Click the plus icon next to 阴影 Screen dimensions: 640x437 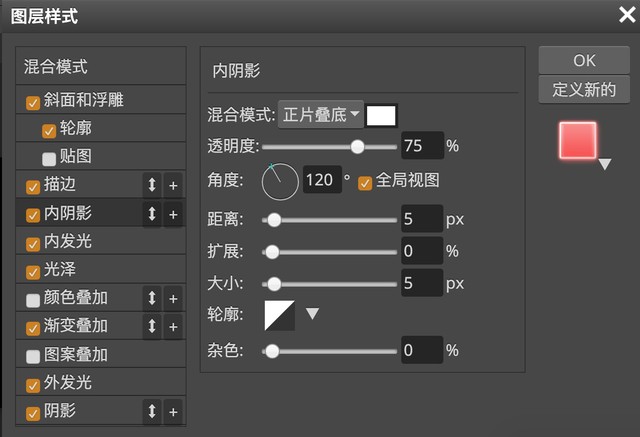[x=173, y=411]
